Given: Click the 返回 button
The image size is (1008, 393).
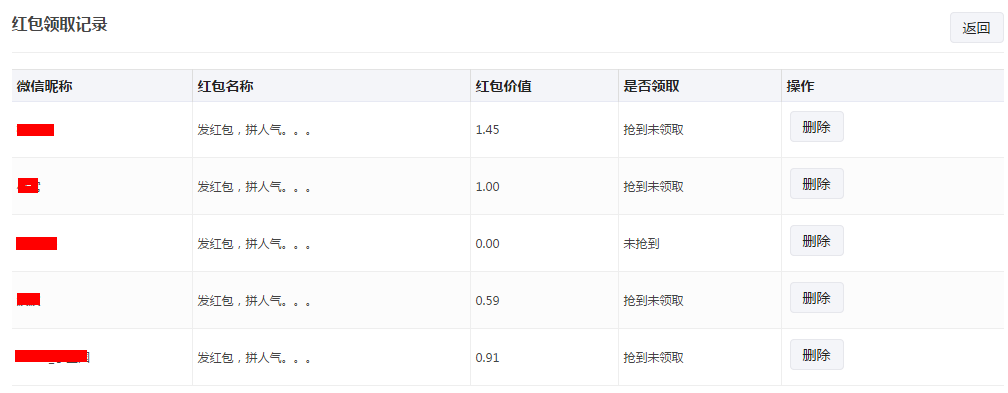Looking at the screenshot, I should point(976,28).
